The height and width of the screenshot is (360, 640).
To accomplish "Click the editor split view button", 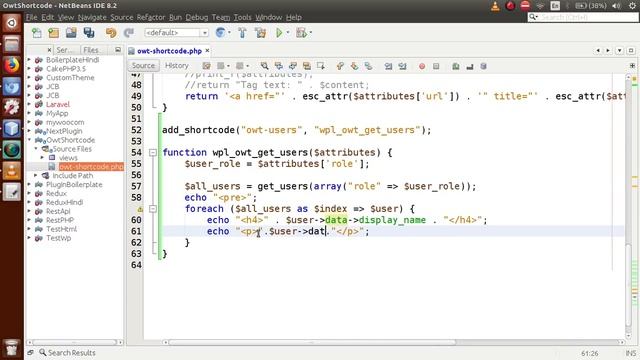I will click(632, 65).
